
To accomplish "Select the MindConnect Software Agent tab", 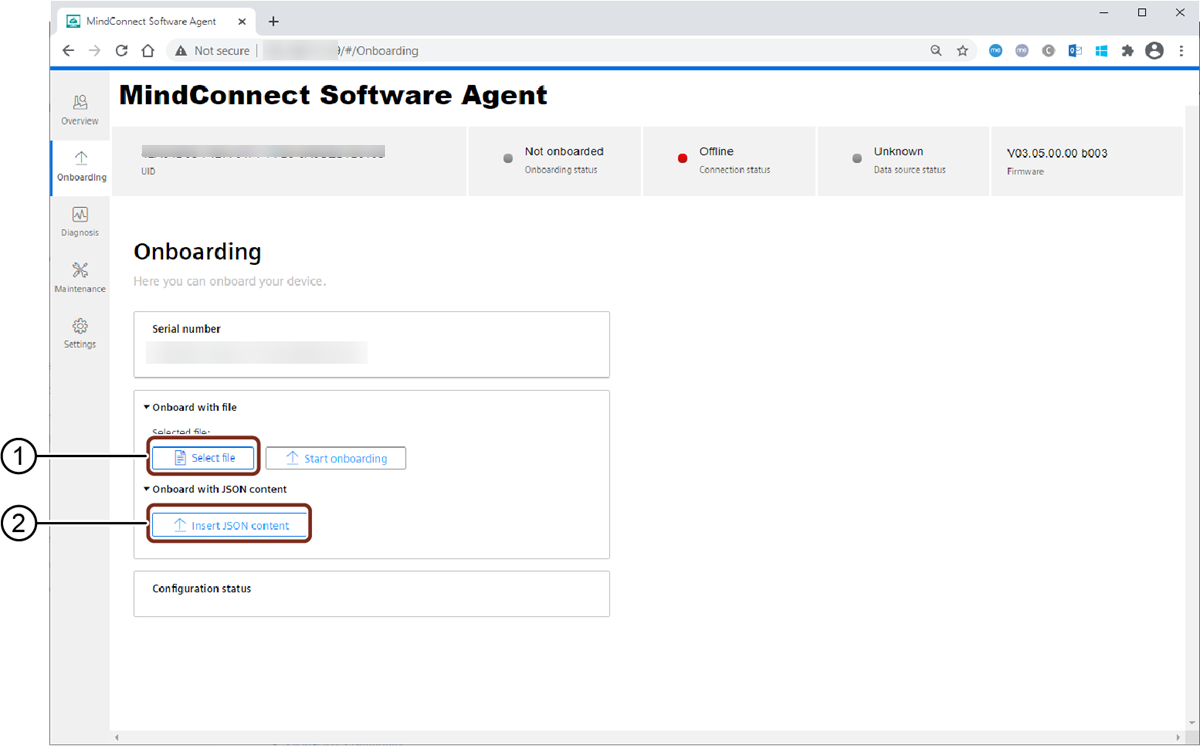I will pyautogui.click(x=157, y=21).
